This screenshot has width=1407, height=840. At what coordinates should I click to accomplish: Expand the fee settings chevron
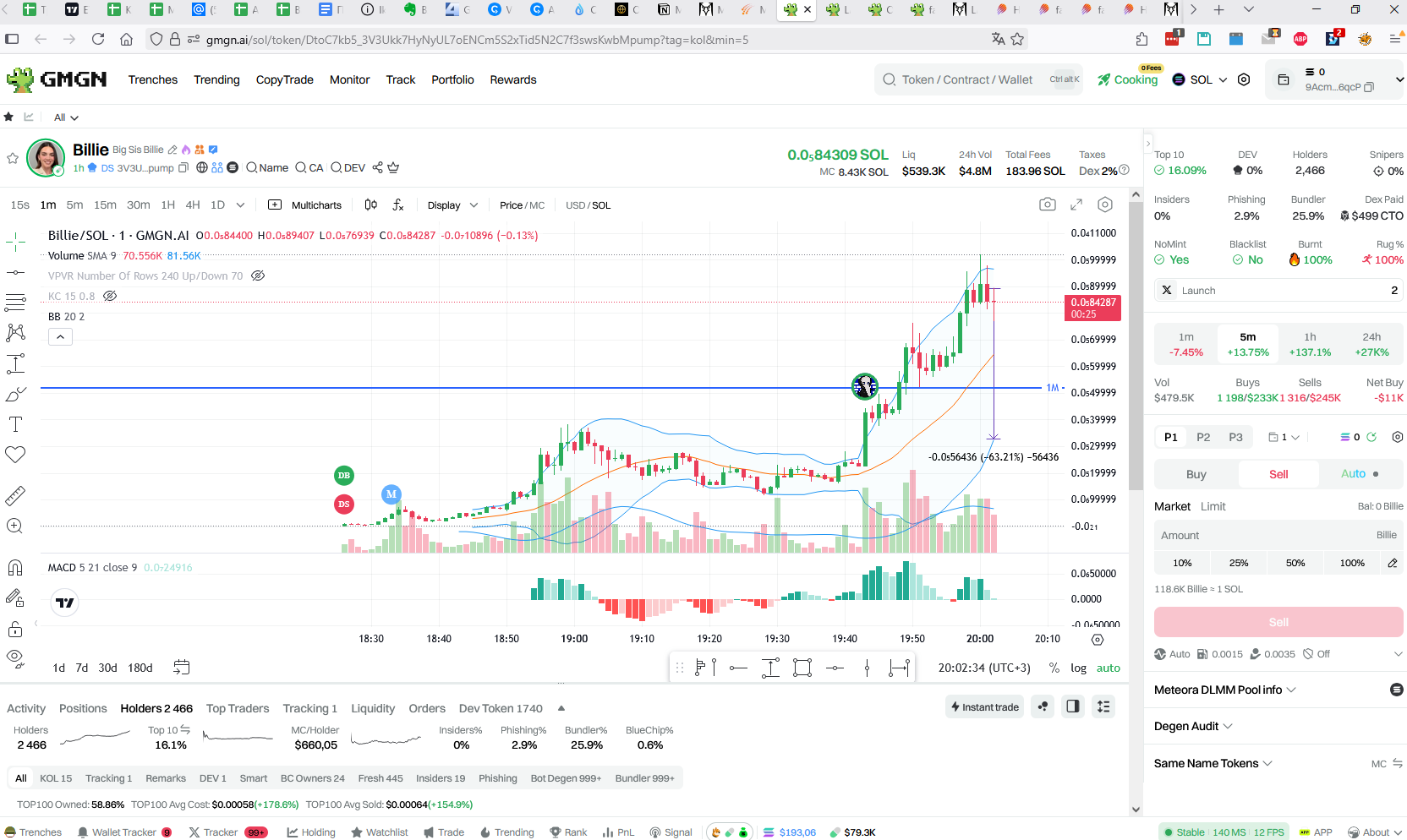pos(1398,654)
